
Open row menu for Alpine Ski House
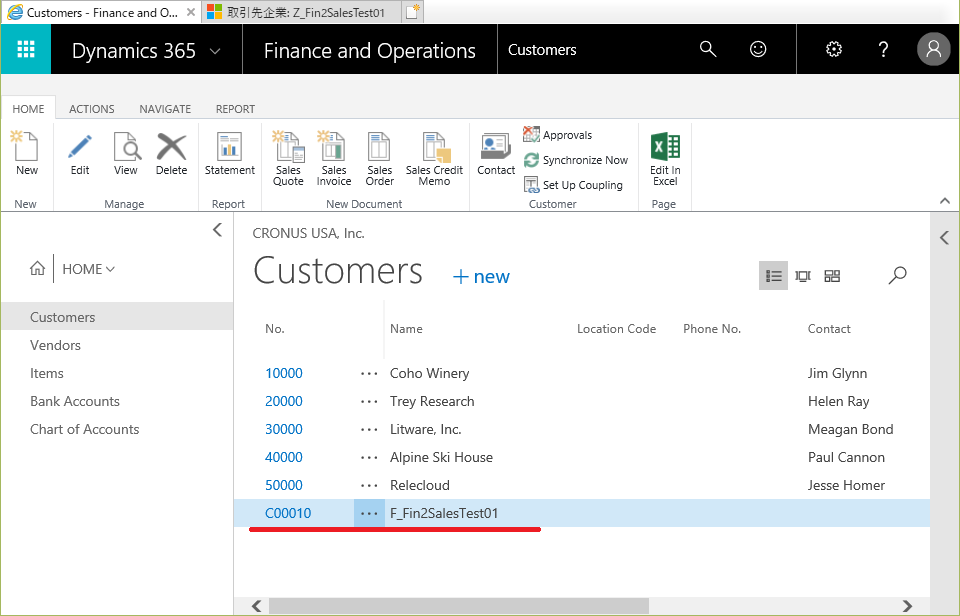point(369,457)
